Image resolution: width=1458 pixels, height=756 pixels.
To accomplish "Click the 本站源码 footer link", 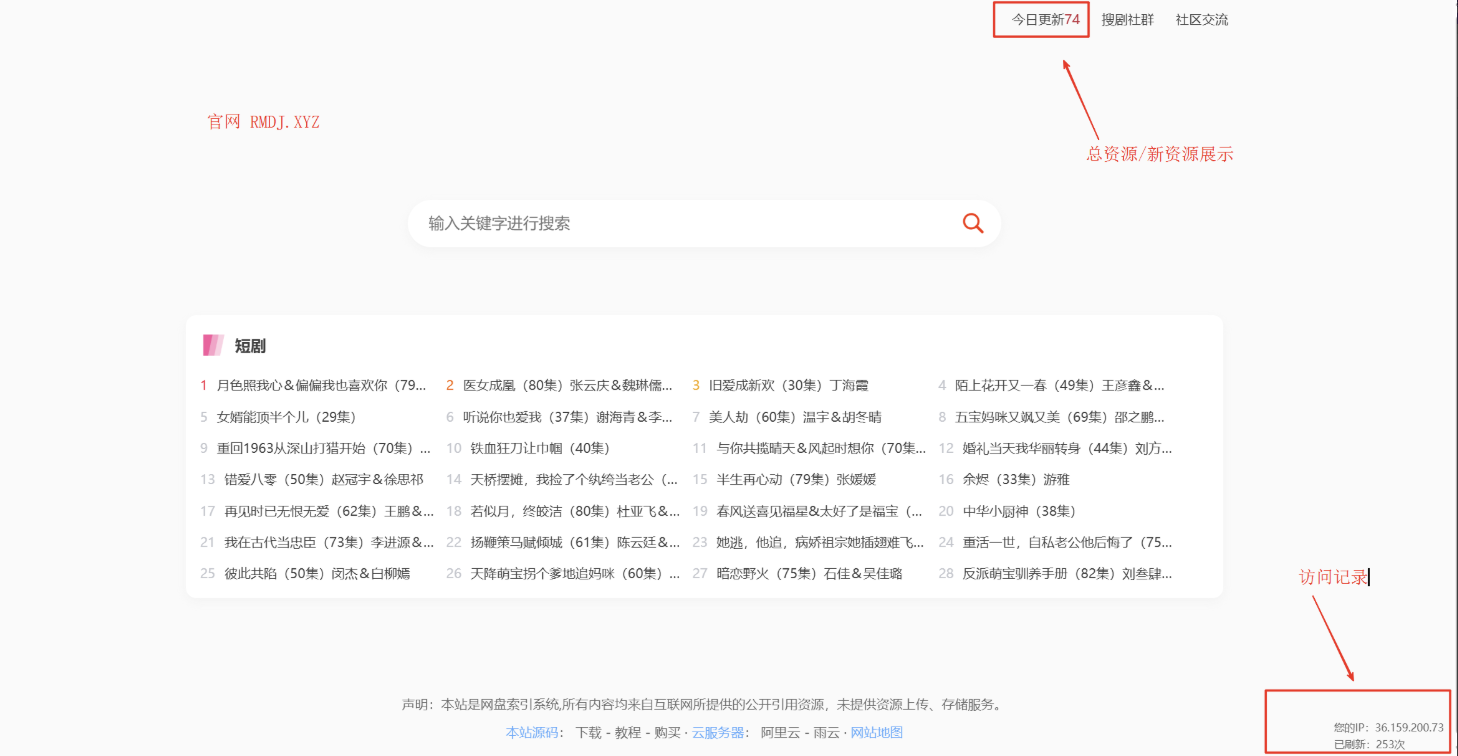I will (x=532, y=732).
